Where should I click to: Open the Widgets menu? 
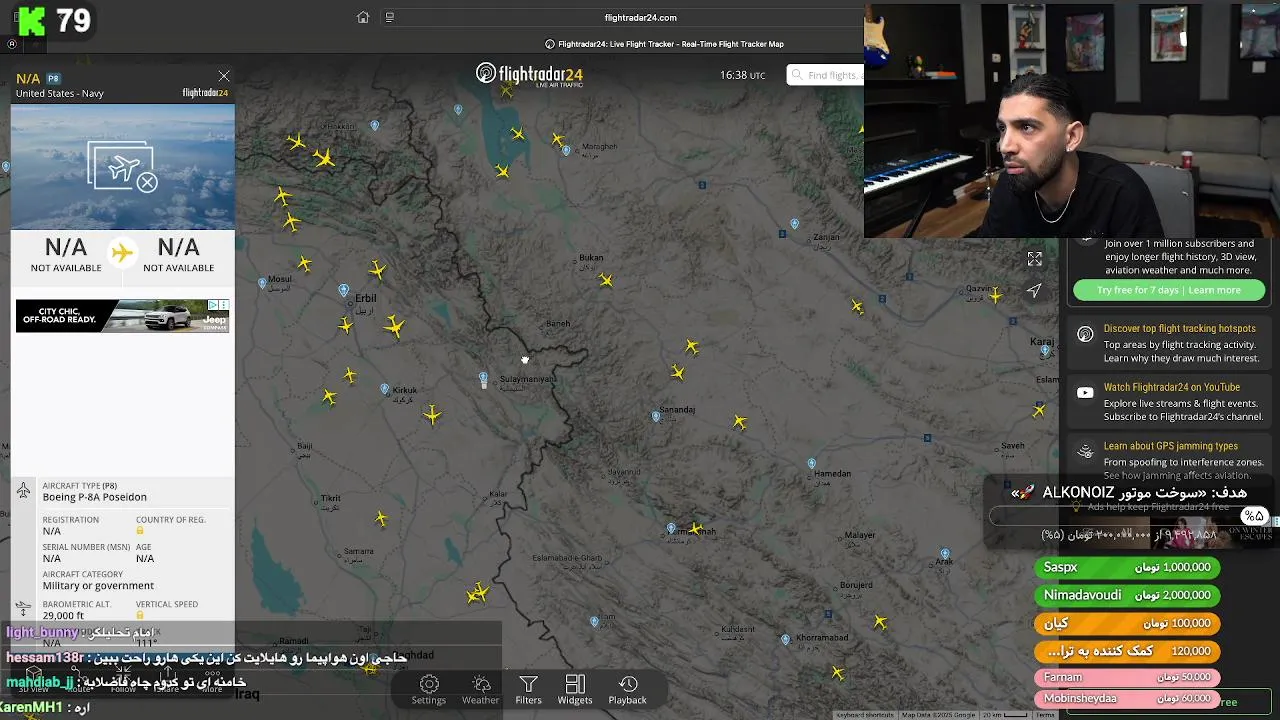(575, 689)
